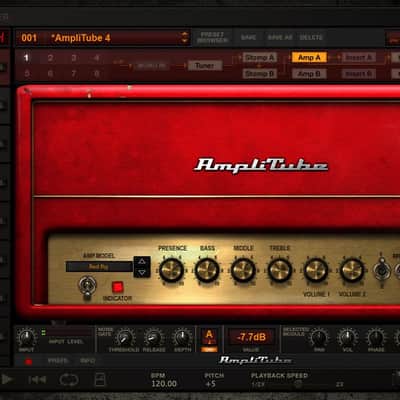
Task: Open the Insert A module
Action: tap(359, 58)
